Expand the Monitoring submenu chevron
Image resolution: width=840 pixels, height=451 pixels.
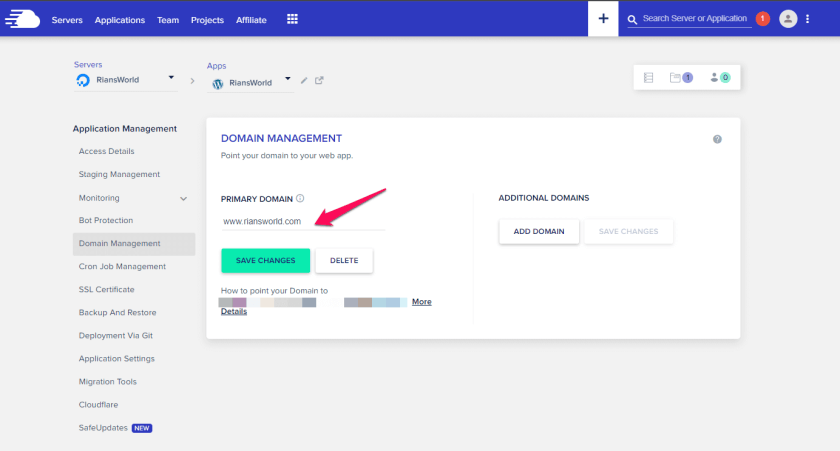click(x=183, y=199)
